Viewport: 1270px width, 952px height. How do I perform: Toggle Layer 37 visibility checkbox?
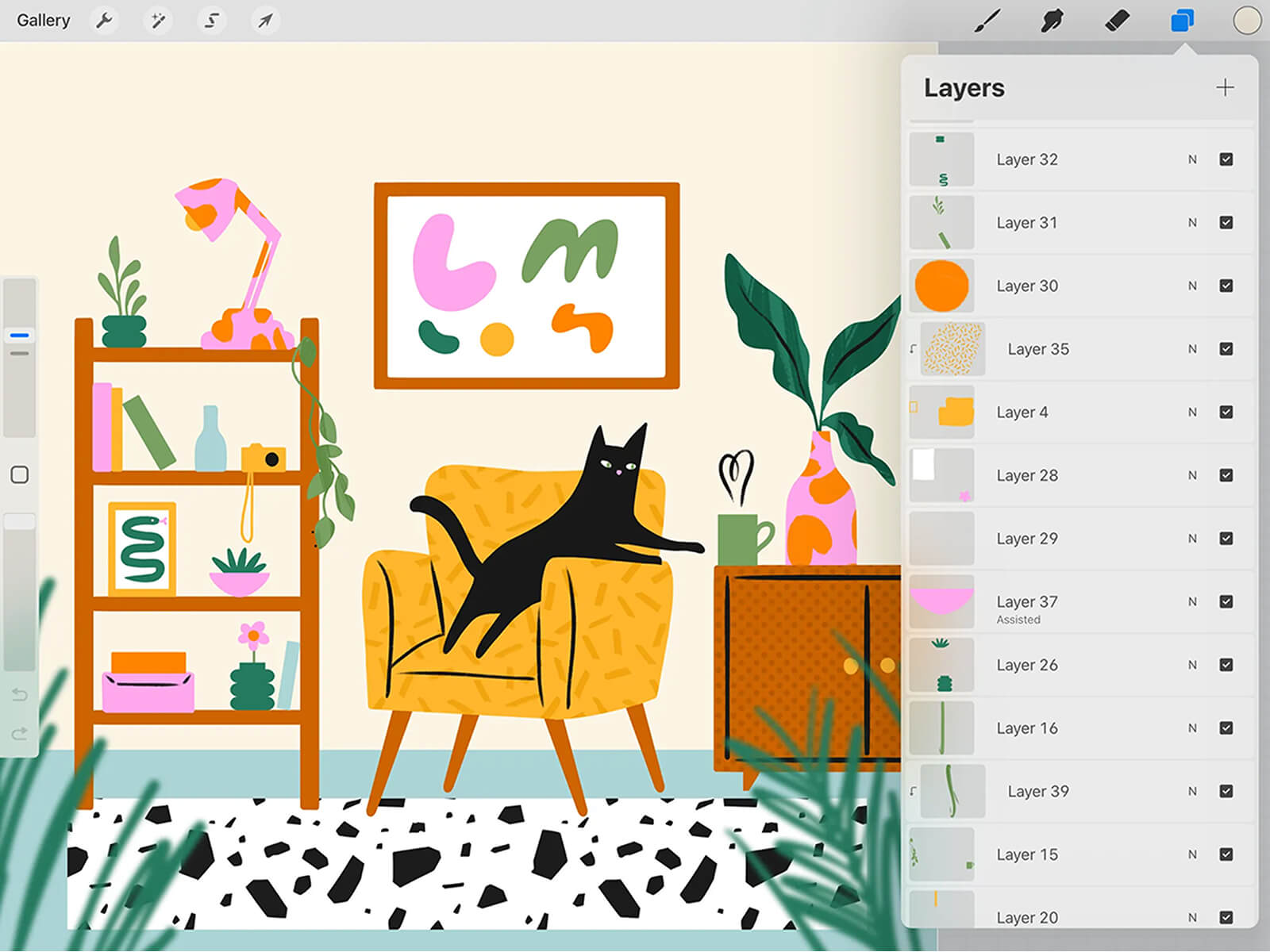pos(1226,602)
